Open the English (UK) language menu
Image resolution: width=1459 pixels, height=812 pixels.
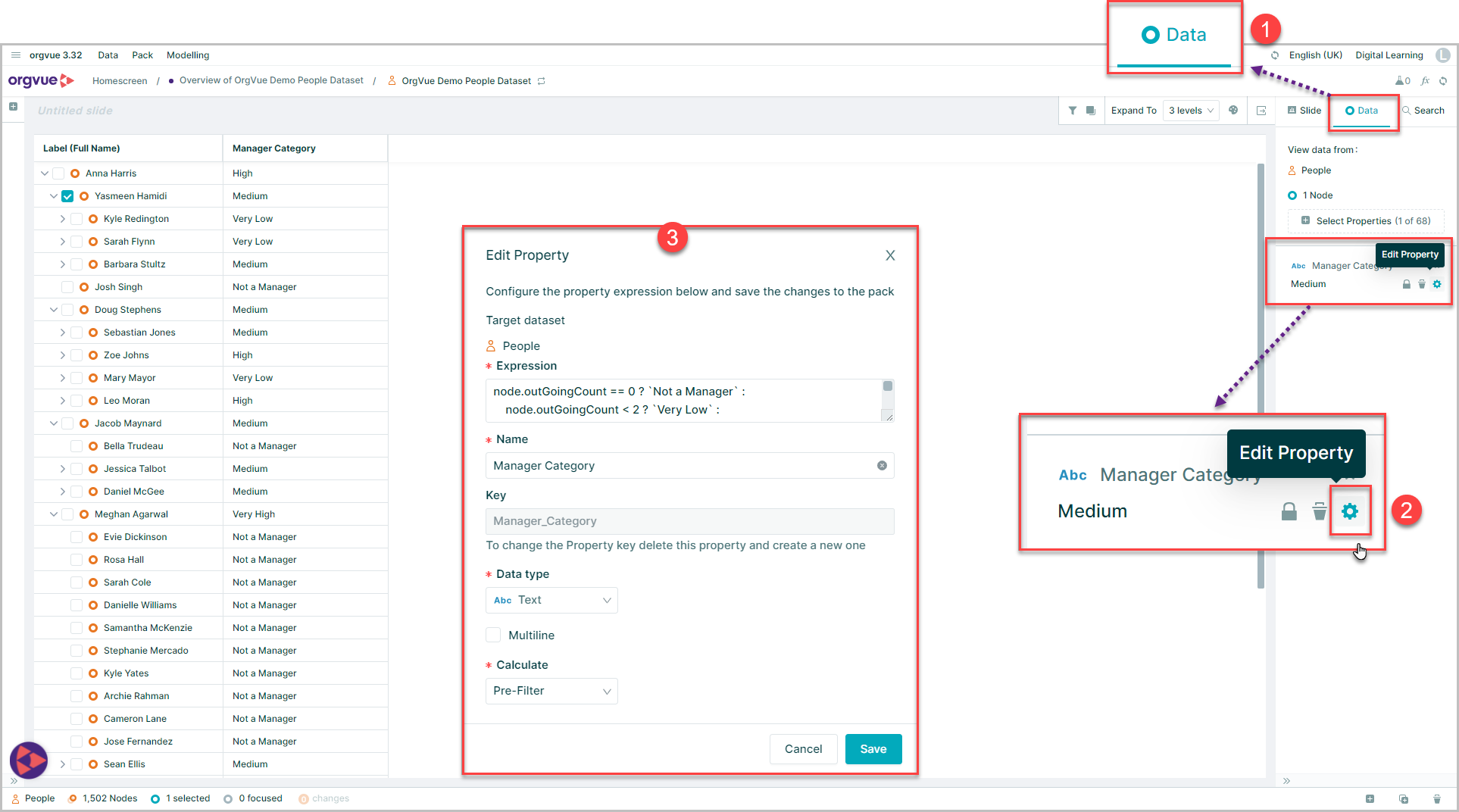(1315, 55)
